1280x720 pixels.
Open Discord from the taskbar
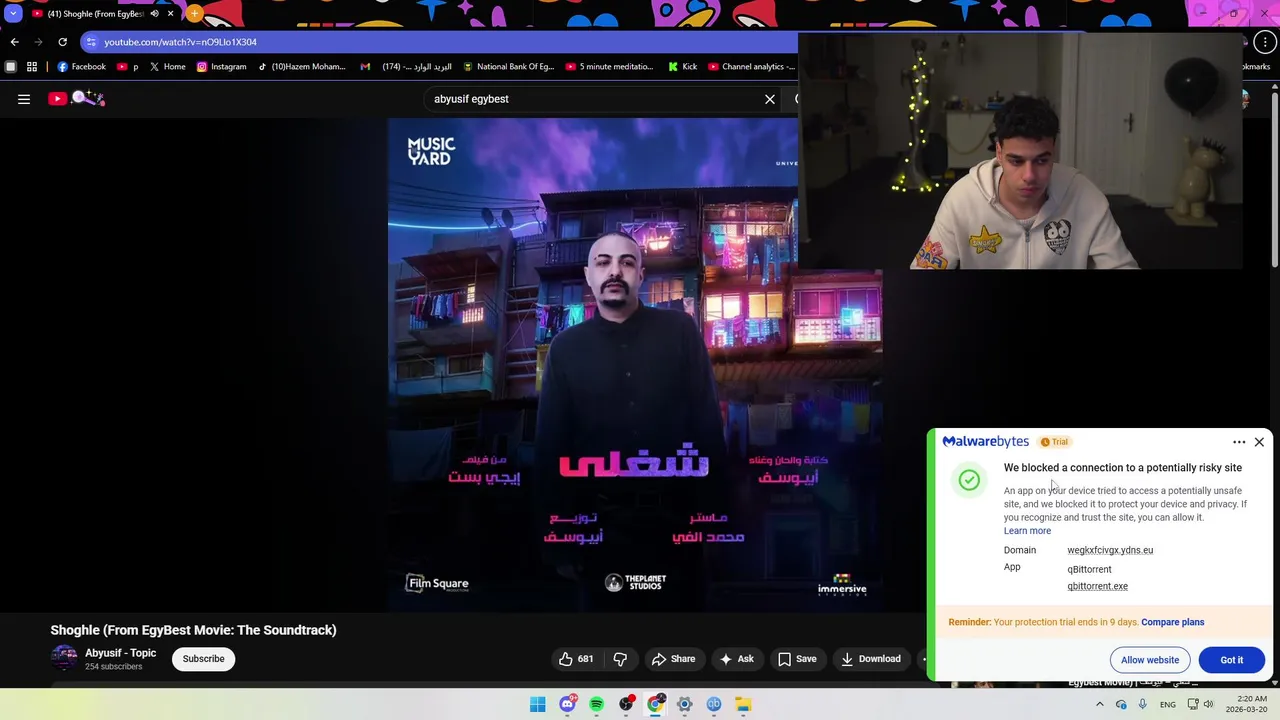(567, 704)
